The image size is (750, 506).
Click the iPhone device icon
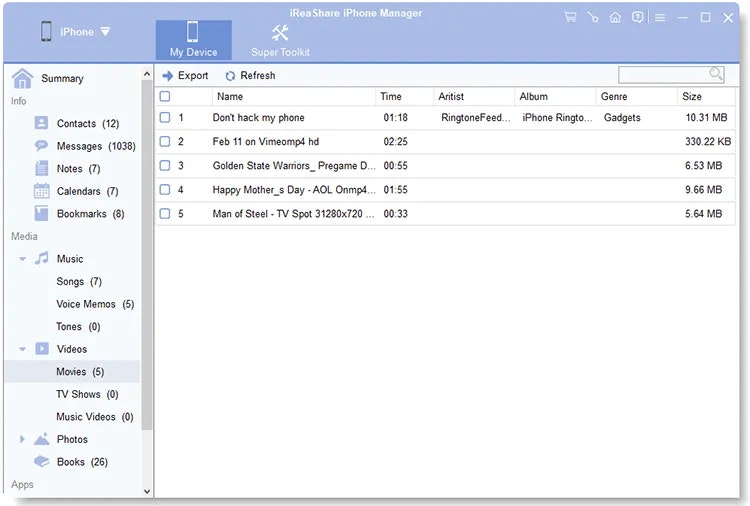(x=46, y=32)
